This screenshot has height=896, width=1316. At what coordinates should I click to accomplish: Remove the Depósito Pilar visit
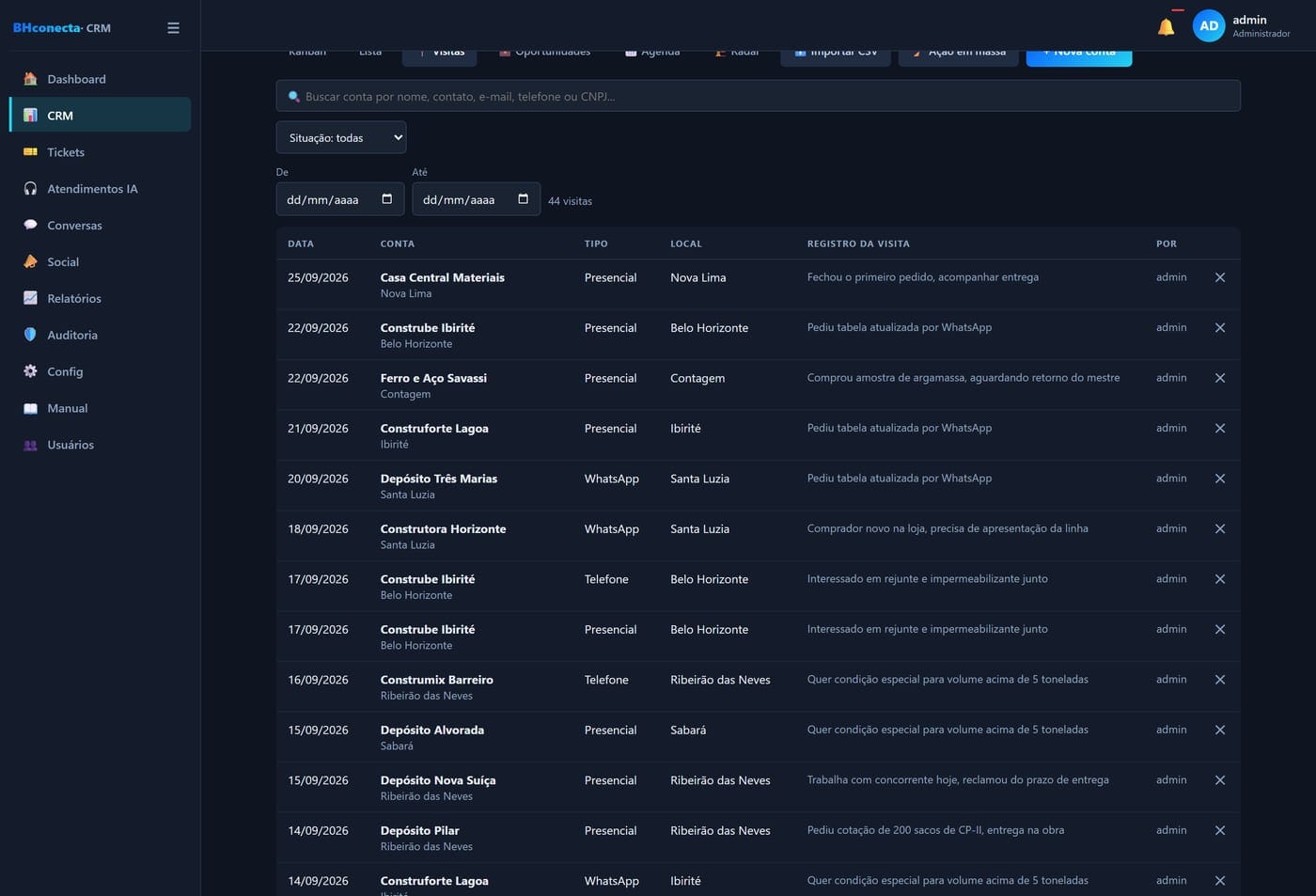point(1220,831)
